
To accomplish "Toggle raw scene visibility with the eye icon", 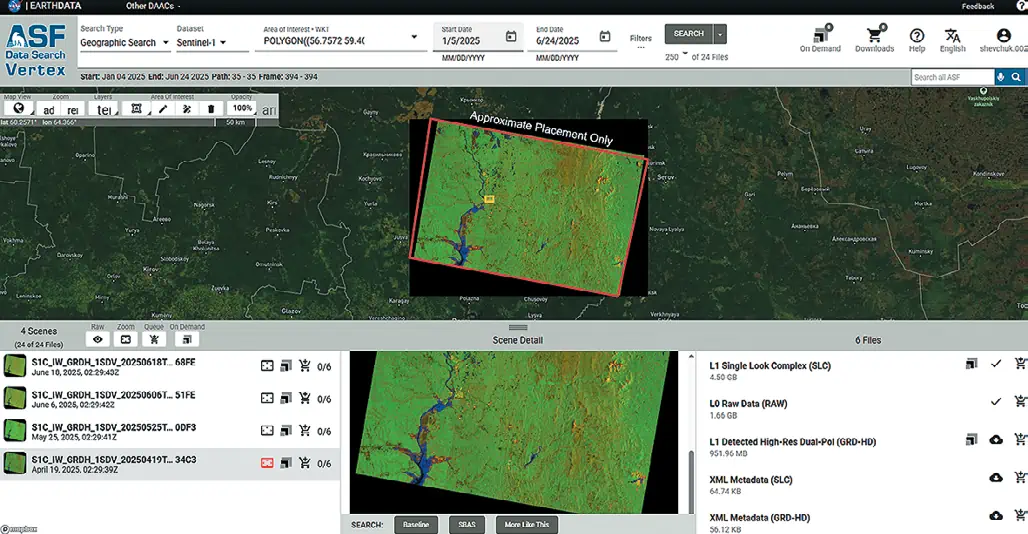I will pos(98,340).
